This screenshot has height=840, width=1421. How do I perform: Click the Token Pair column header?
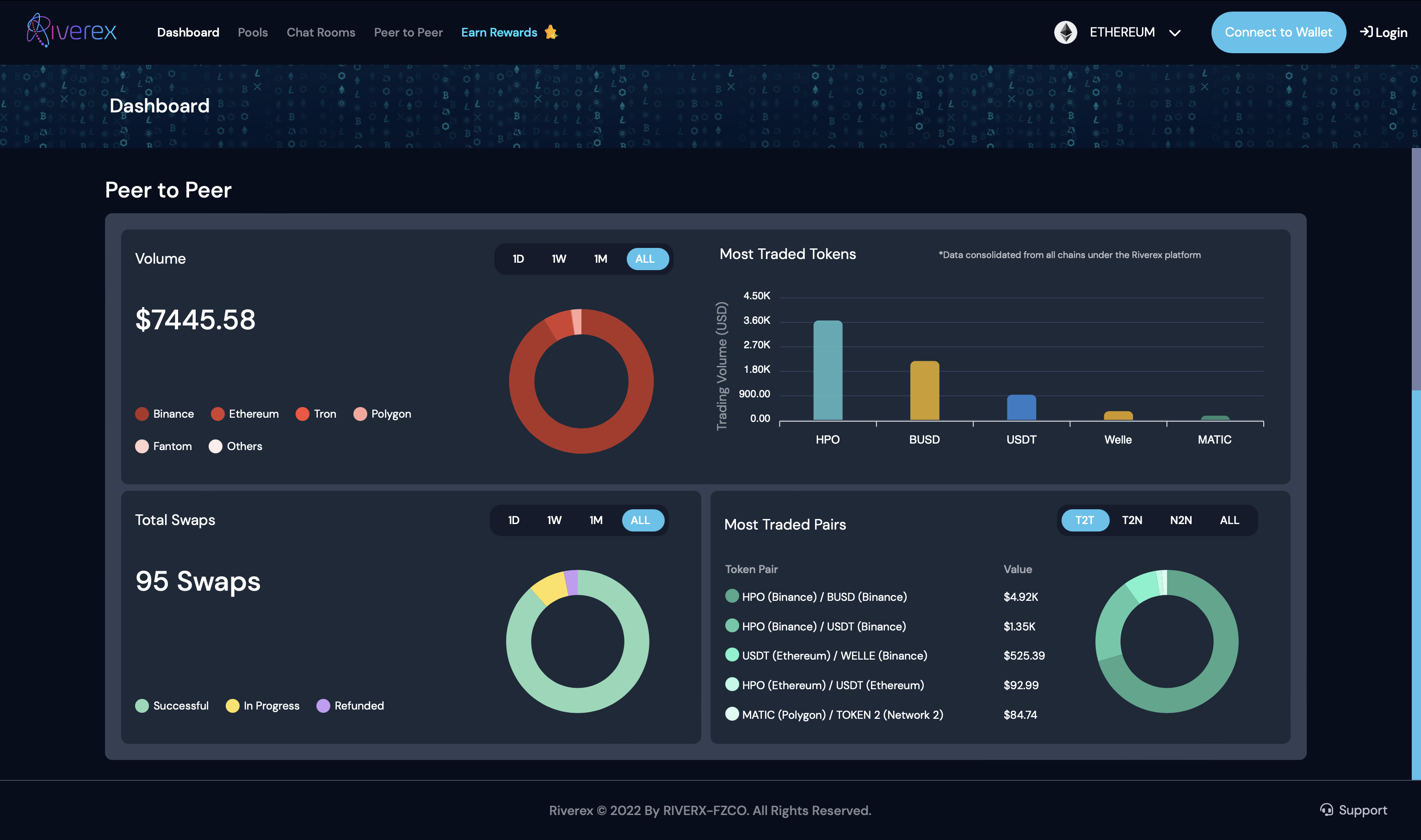[752, 569]
